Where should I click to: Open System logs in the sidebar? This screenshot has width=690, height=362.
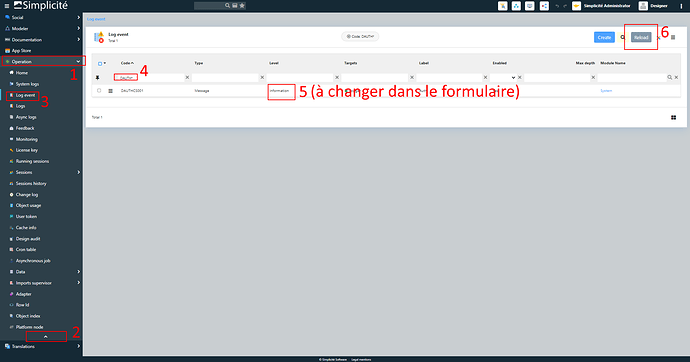27,84
